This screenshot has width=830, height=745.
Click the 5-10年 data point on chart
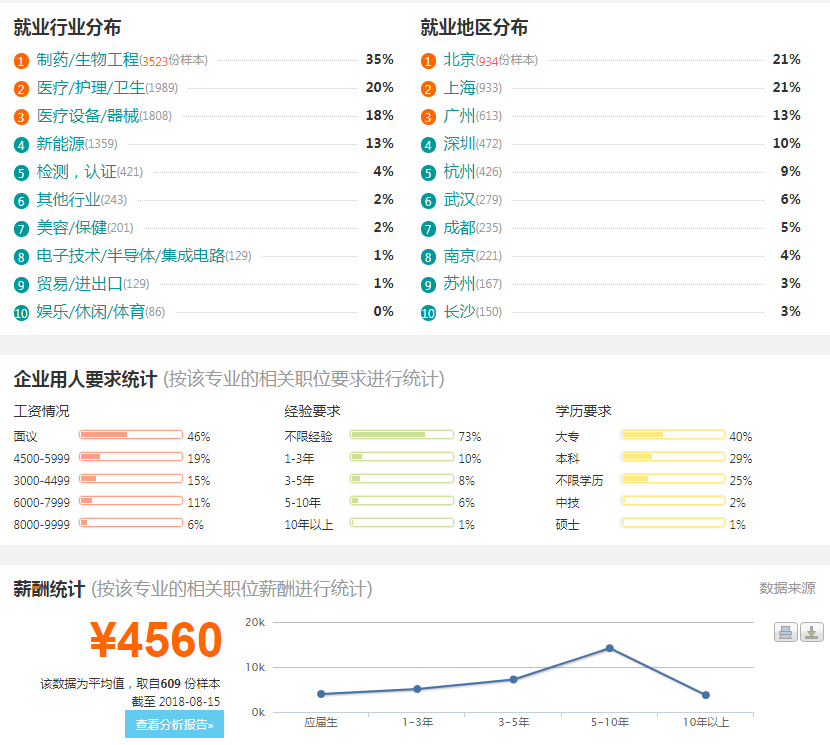pyautogui.click(x=609, y=648)
